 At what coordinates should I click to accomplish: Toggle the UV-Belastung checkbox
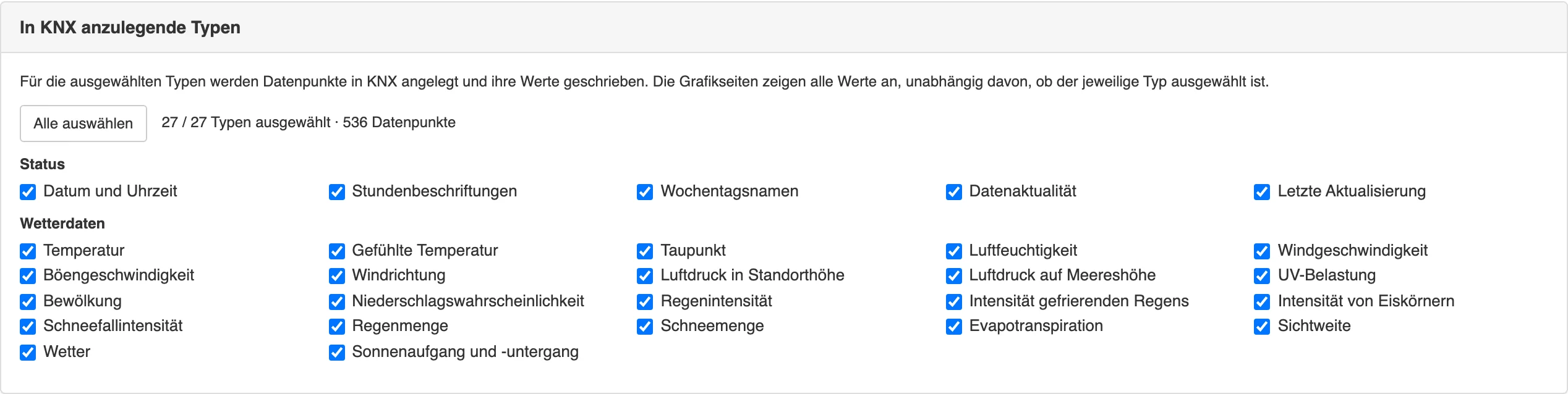[1262, 276]
